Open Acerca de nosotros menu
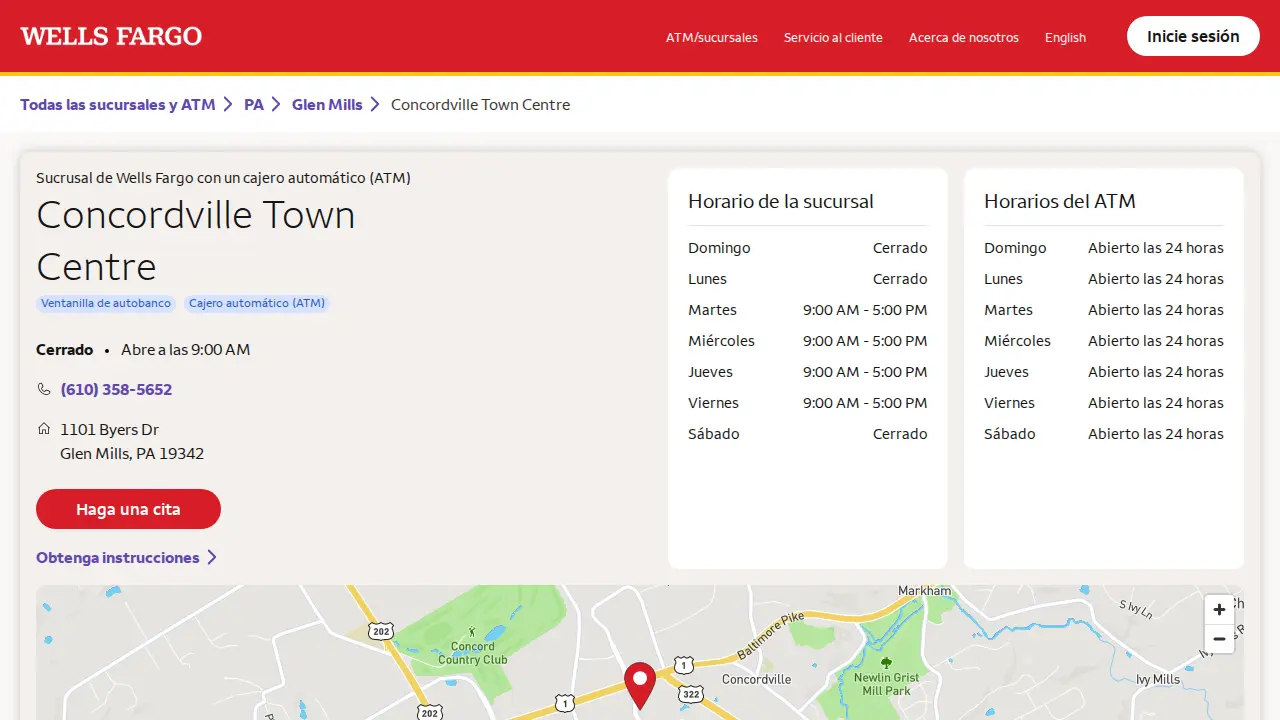1280x720 pixels. 964,37
